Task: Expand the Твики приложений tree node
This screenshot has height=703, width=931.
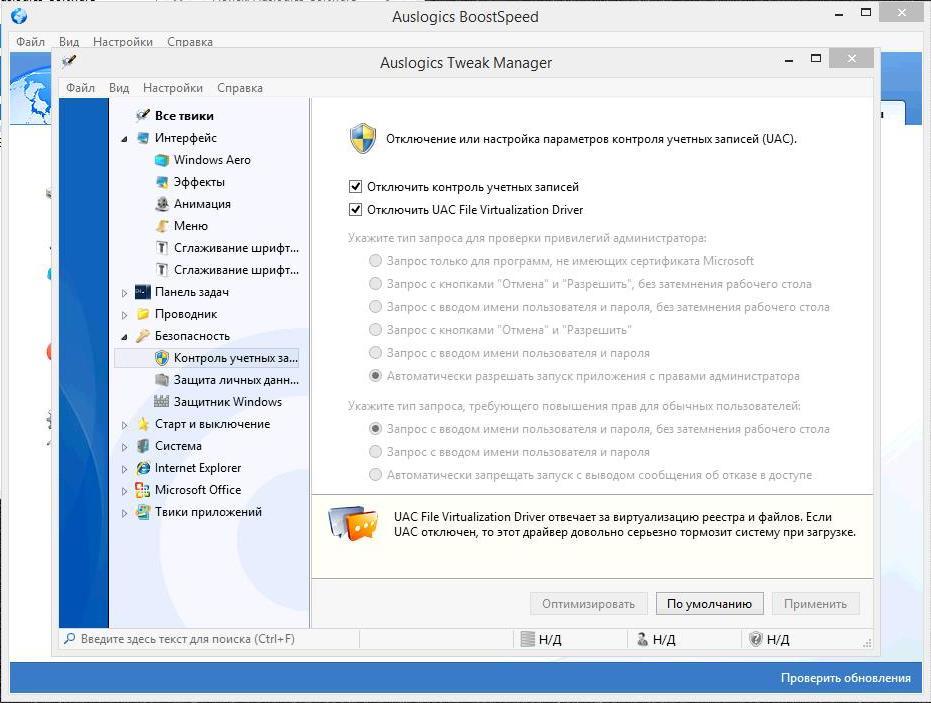Action: (124, 513)
